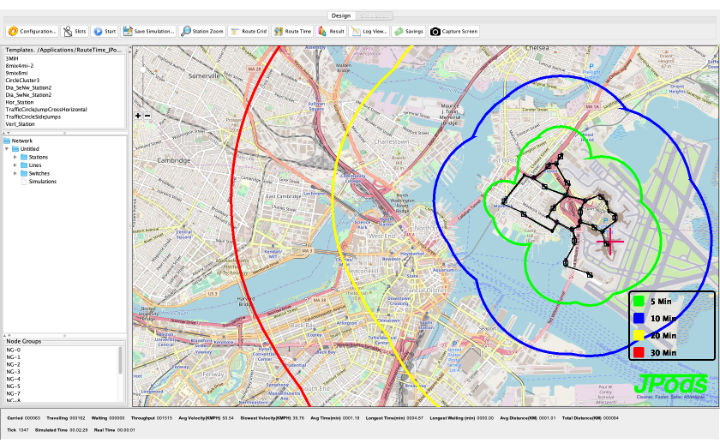Open the Configuration settings
720x440 pixels.
pos(30,31)
